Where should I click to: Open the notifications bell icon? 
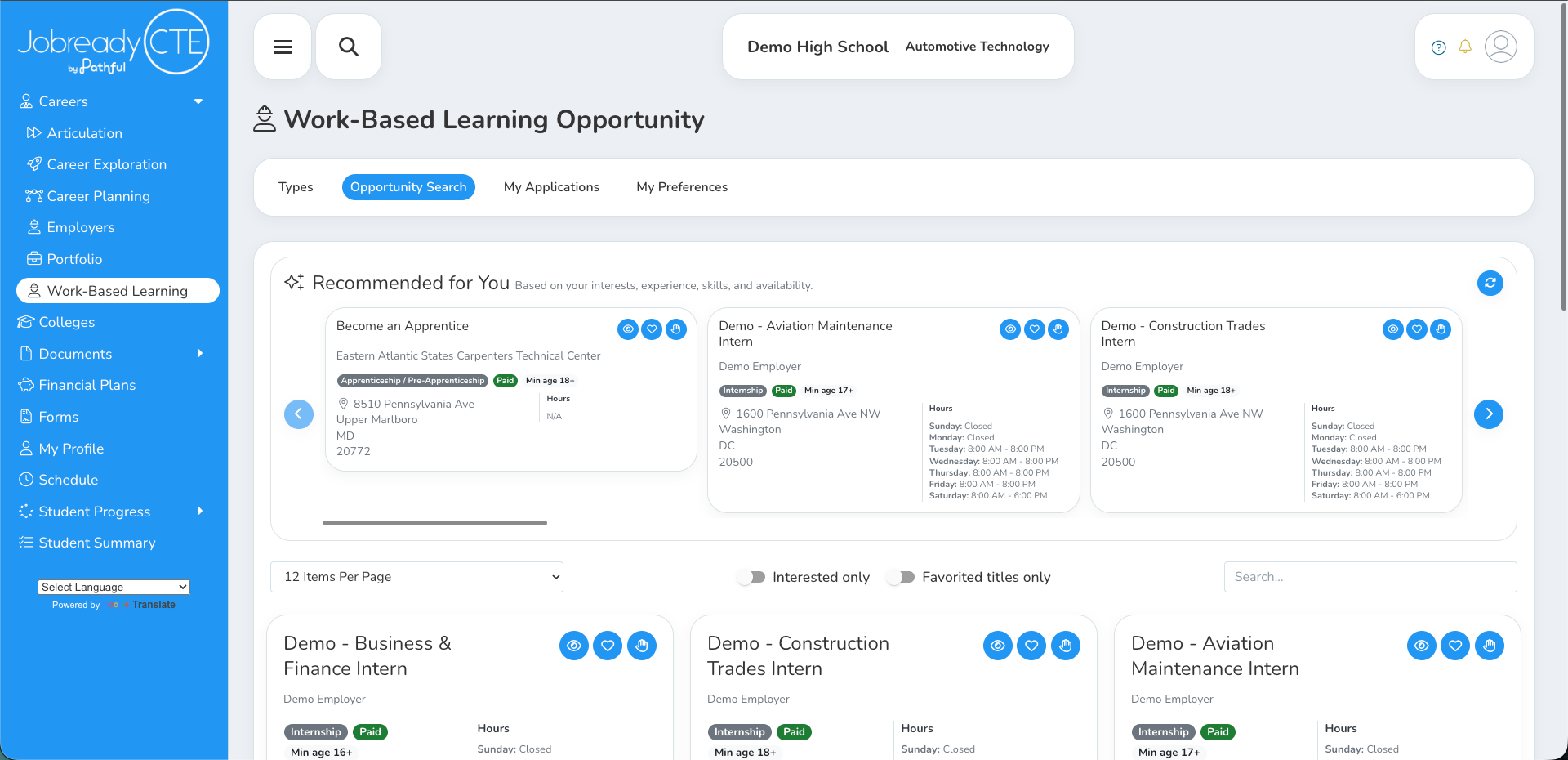(1465, 47)
